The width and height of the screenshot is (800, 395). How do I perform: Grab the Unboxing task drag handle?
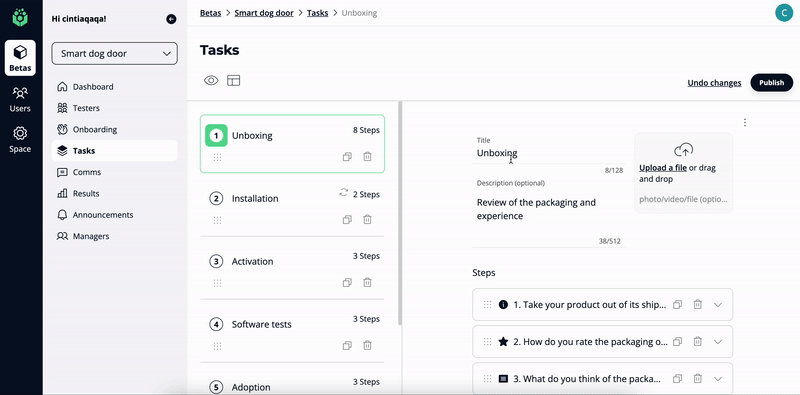point(217,157)
